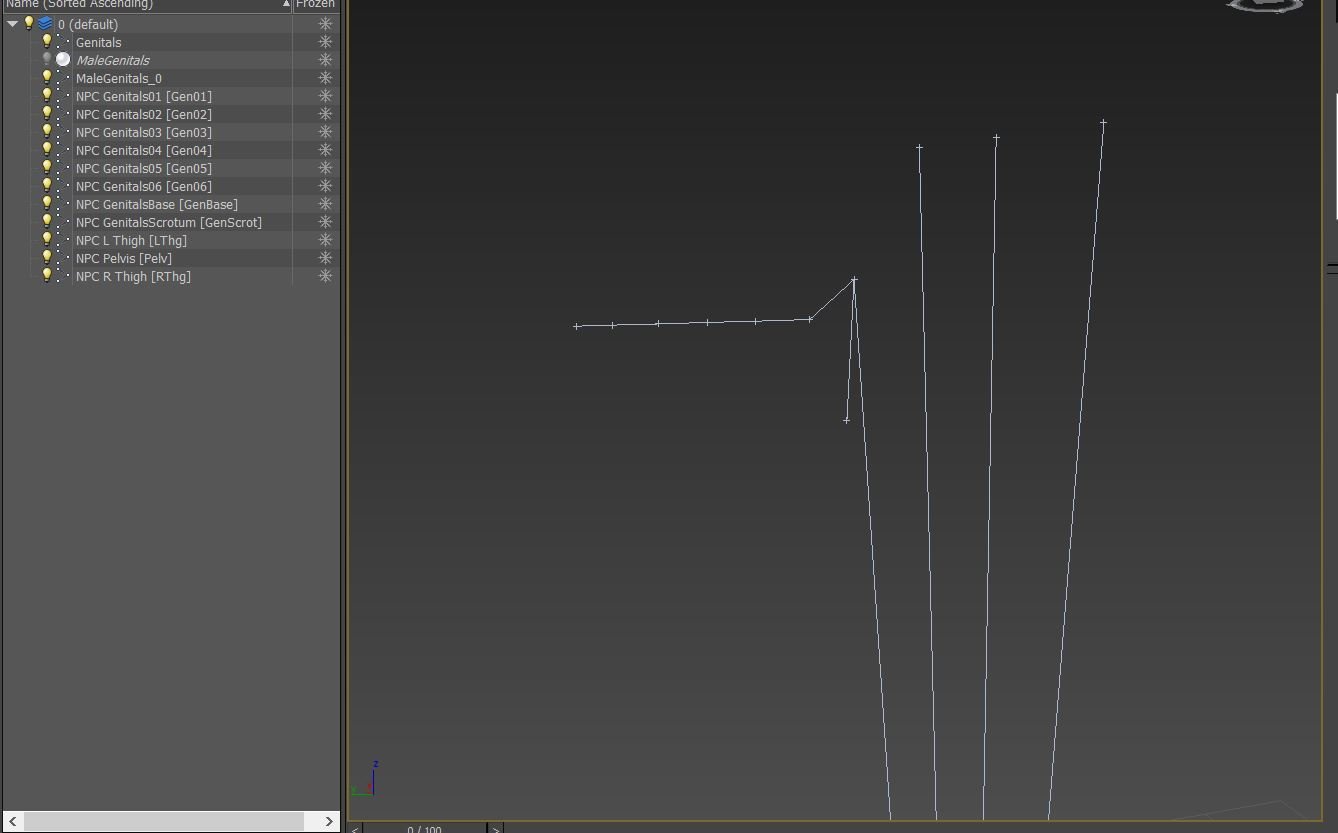Sort by the Name column header
Image resolution: width=1338 pixels, height=833 pixels.
click(x=140, y=5)
